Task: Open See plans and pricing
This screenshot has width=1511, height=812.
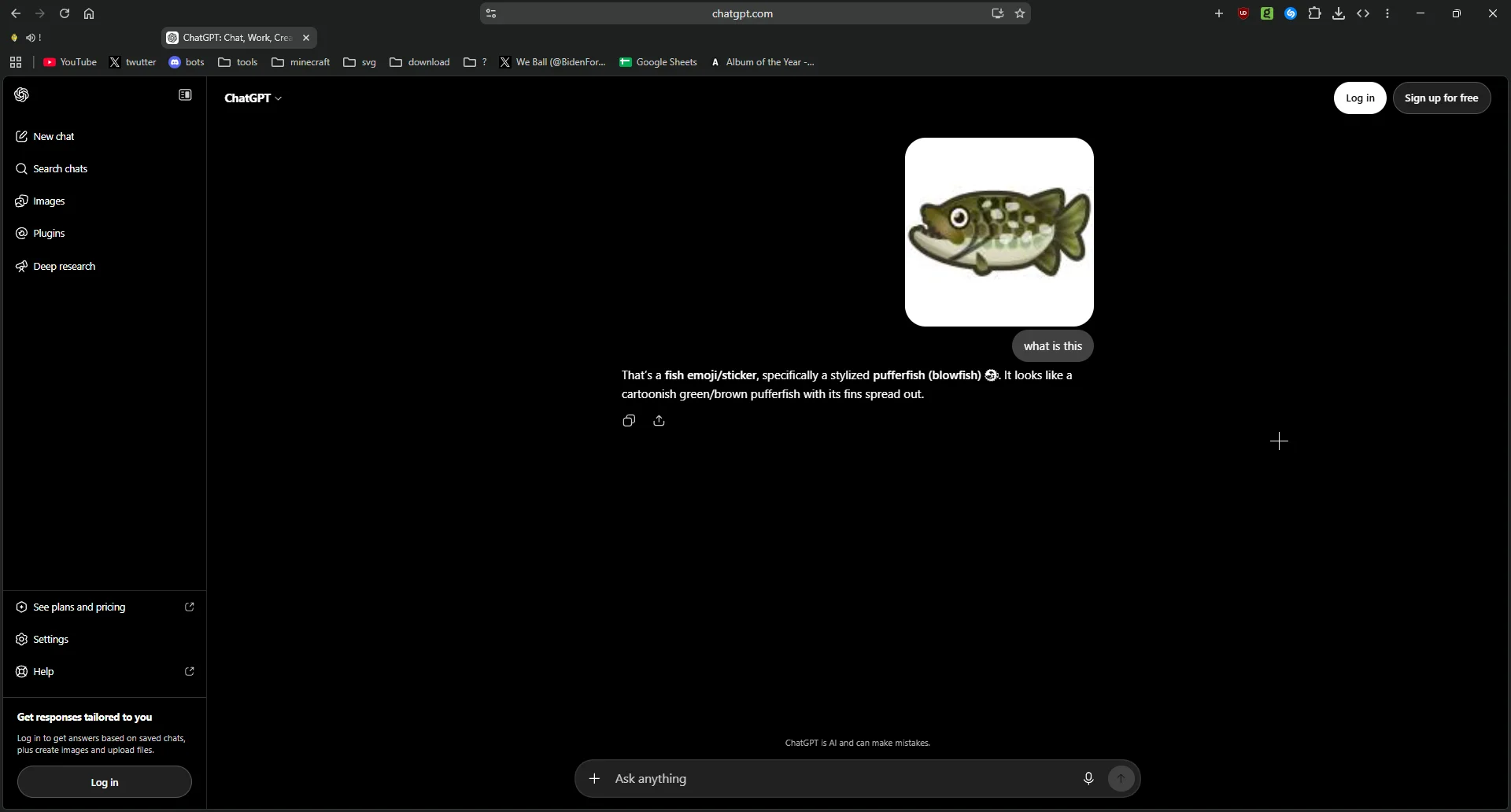Action: click(x=105, y=607)
